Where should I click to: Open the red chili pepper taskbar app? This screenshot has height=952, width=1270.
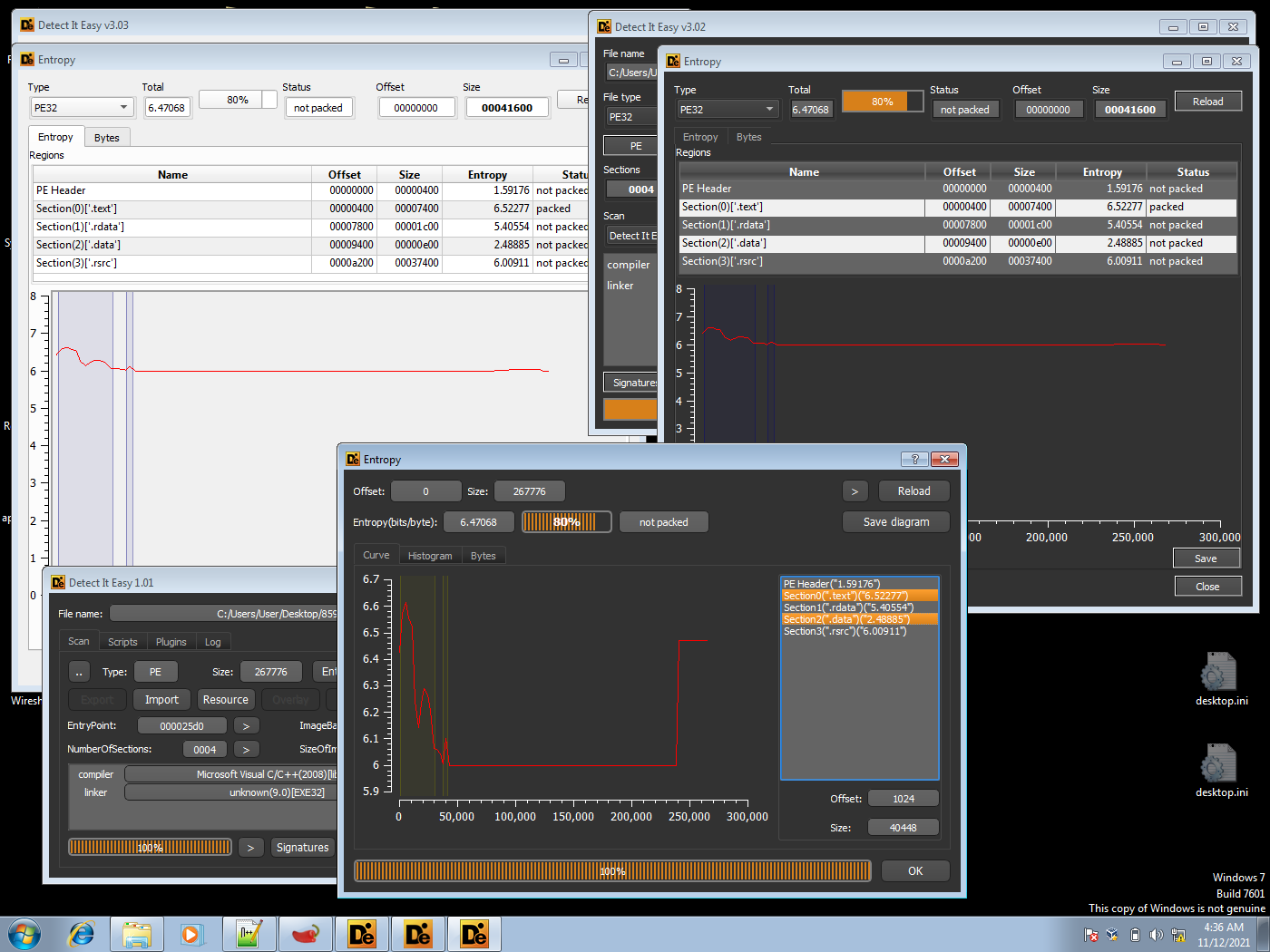pyautogui.click(x=305, y=934)
